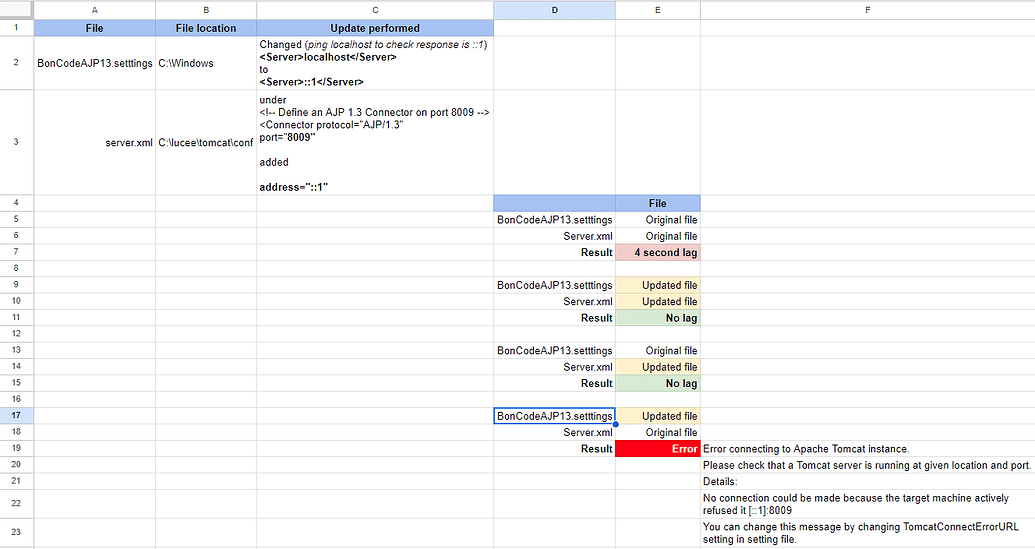Select 'Original file' cell in row 18
Image resolution: width=1035 pixels, height=549 pixels.
(657, 432)
